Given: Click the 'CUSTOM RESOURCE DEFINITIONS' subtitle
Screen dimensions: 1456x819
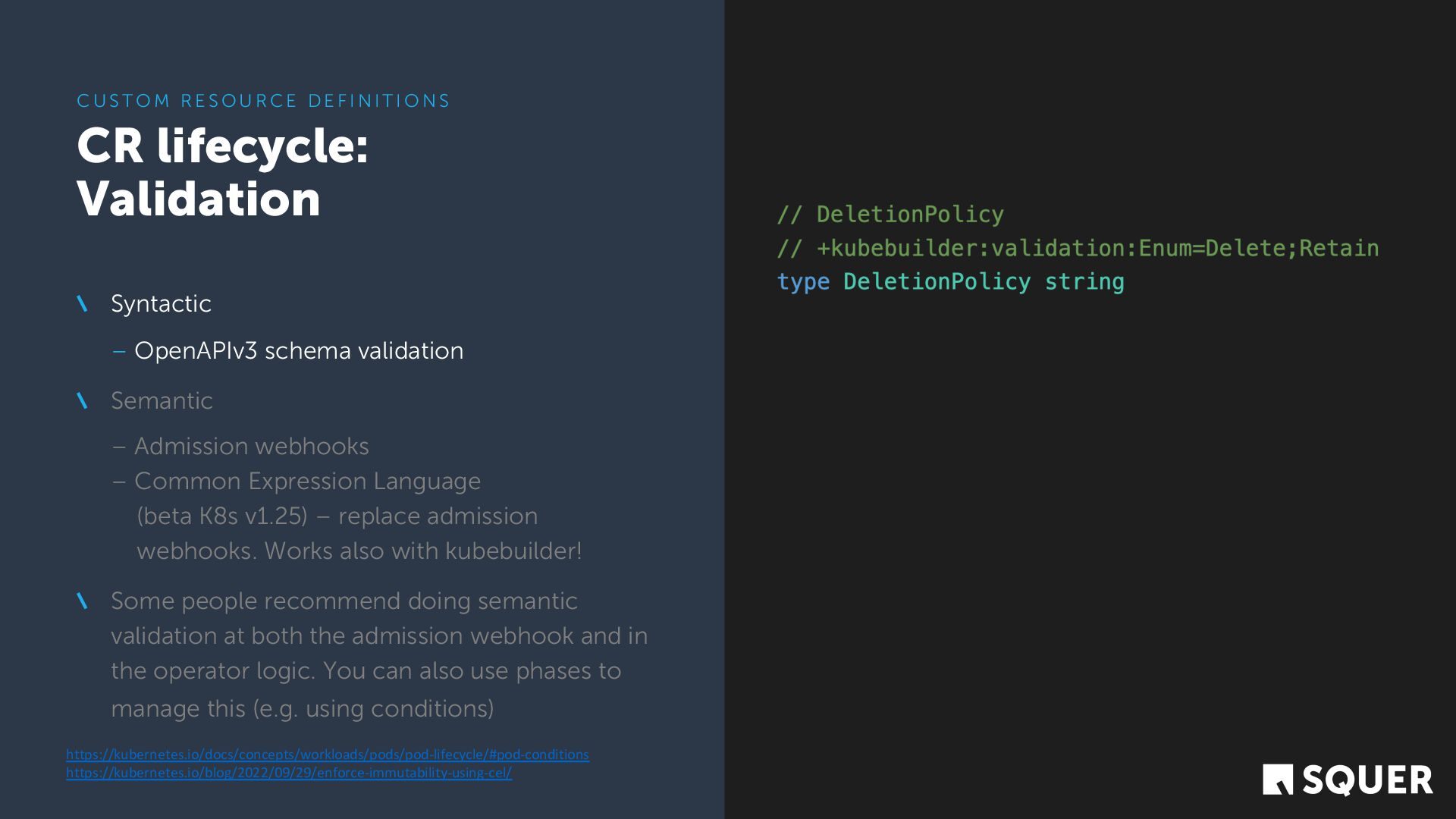Looking at the screenshot, I should point(263,101).
